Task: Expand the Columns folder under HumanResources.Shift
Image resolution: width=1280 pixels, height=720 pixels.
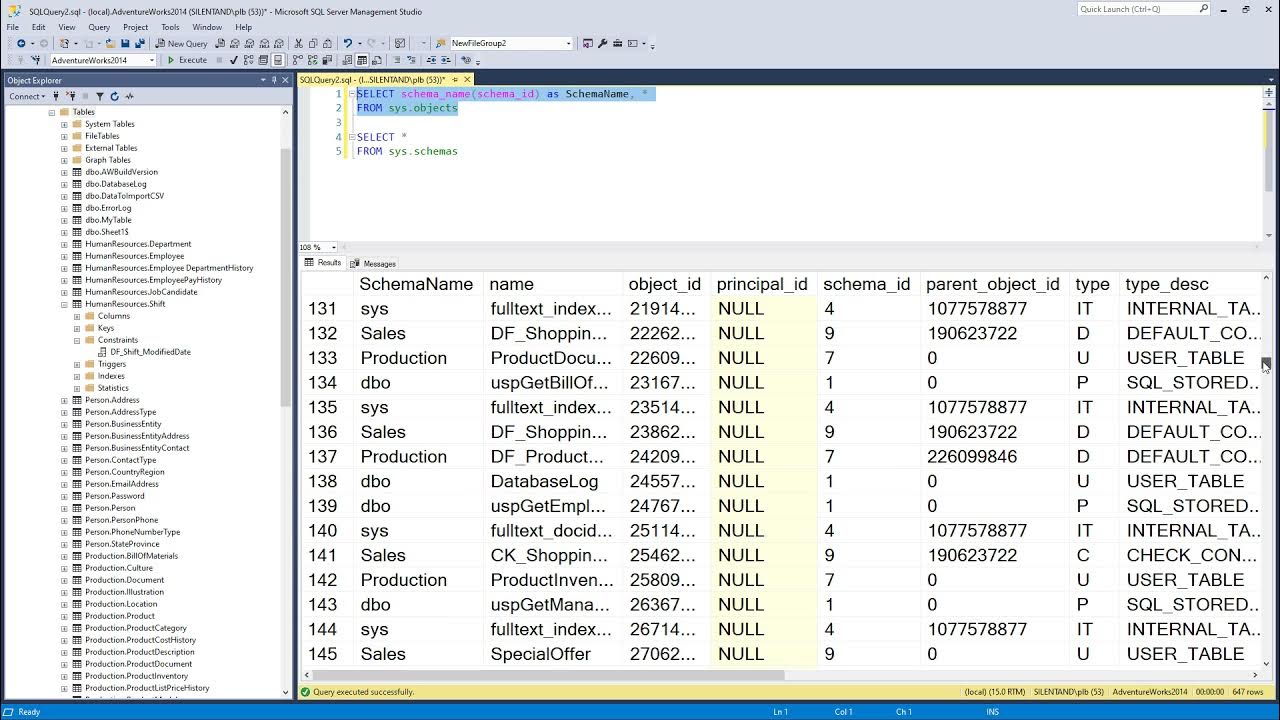Action: [77, 316]
